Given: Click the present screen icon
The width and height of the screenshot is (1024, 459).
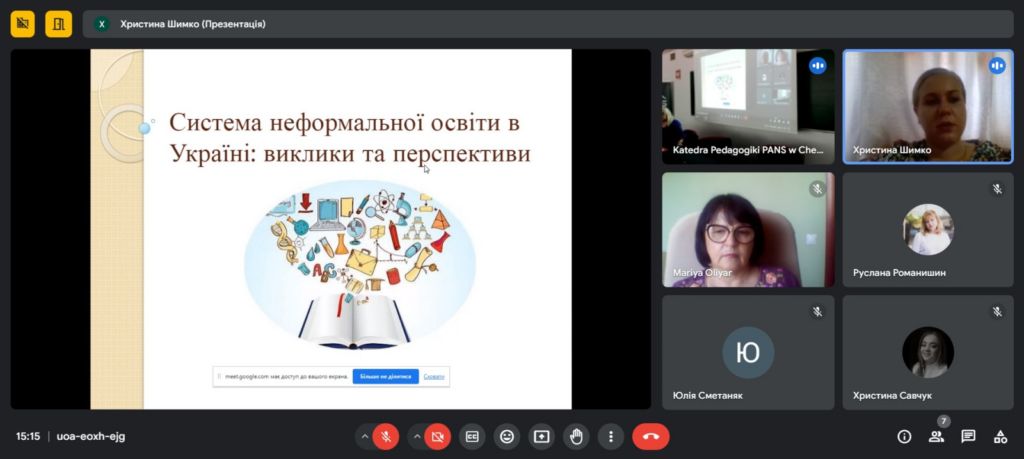Looking at the screenshot, I should point(541,436).
